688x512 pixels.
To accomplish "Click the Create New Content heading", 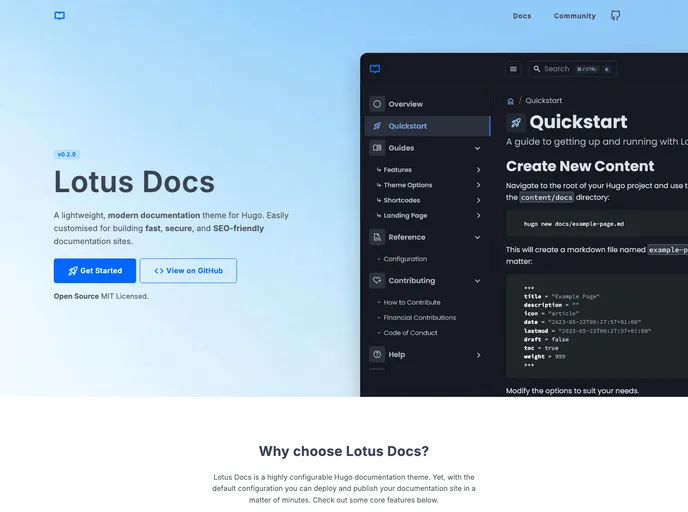I will coord(580,166).
